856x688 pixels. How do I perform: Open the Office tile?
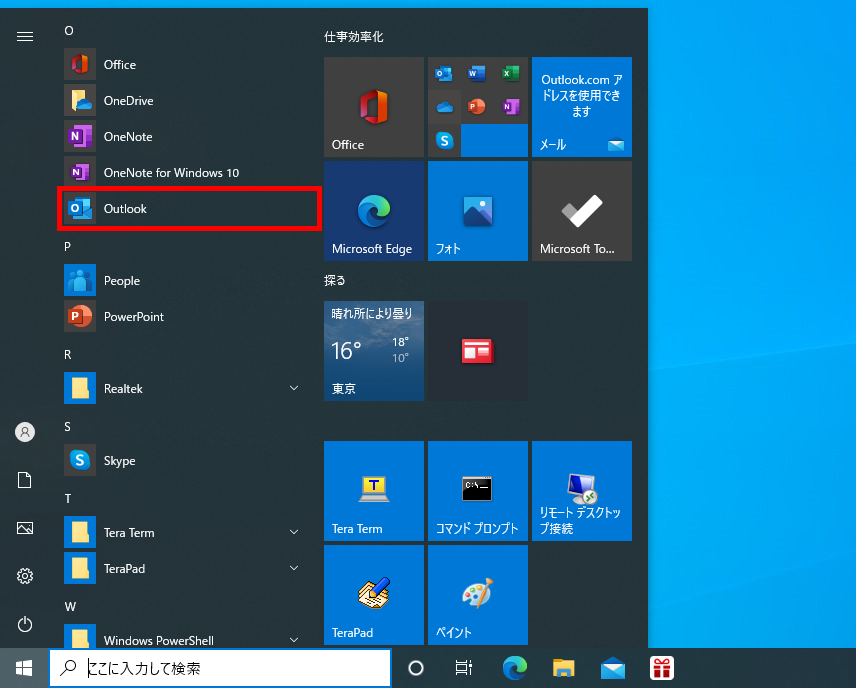[374, 107]
